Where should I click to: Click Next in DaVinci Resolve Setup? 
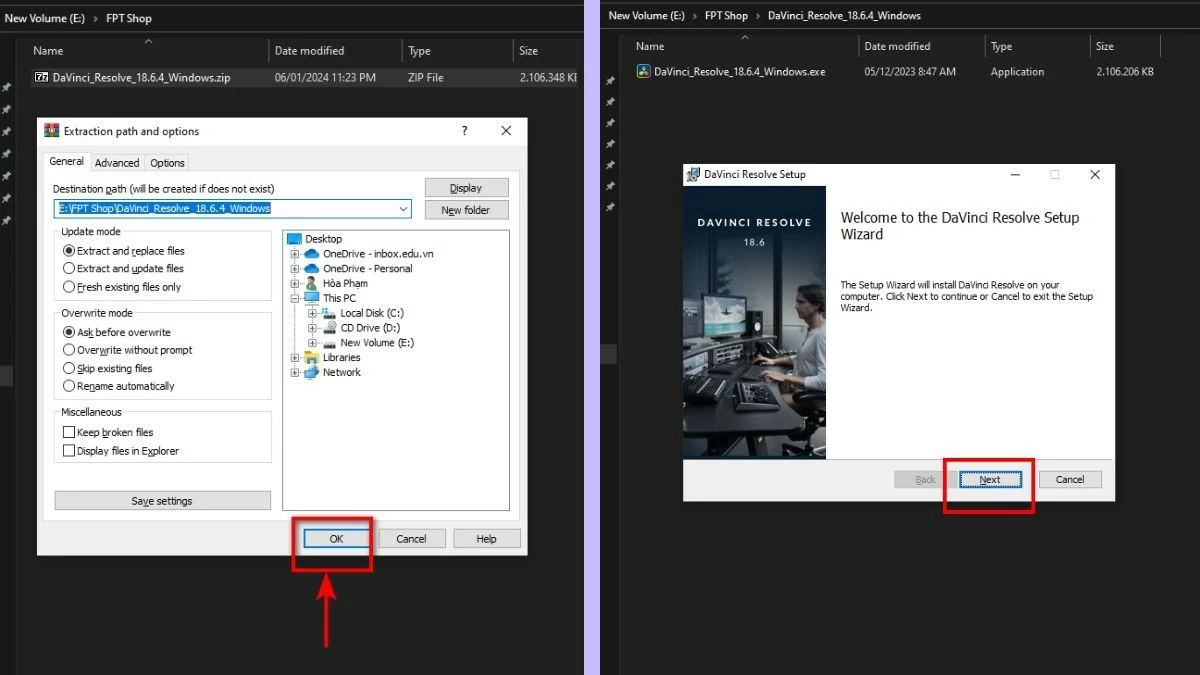[989, 480]
